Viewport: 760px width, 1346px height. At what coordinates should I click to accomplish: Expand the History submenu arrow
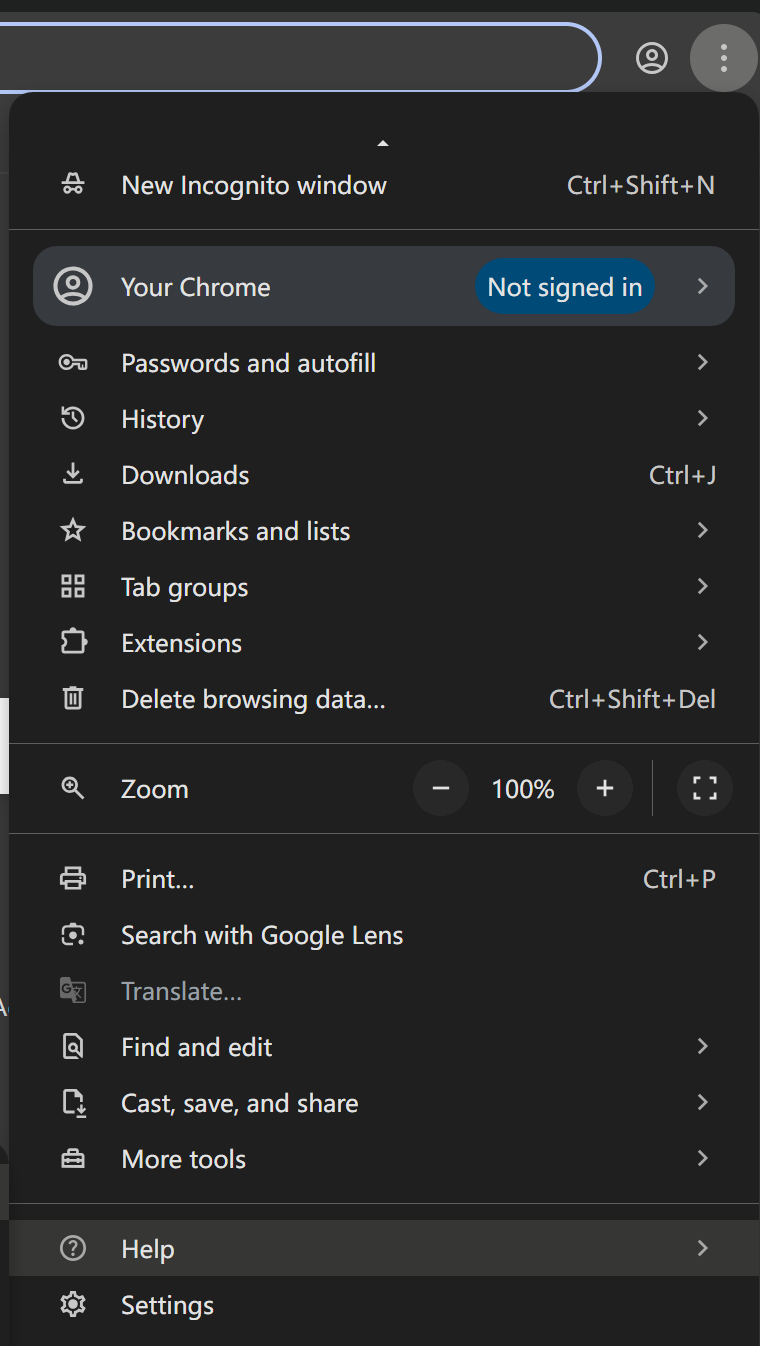pos(702,418)
